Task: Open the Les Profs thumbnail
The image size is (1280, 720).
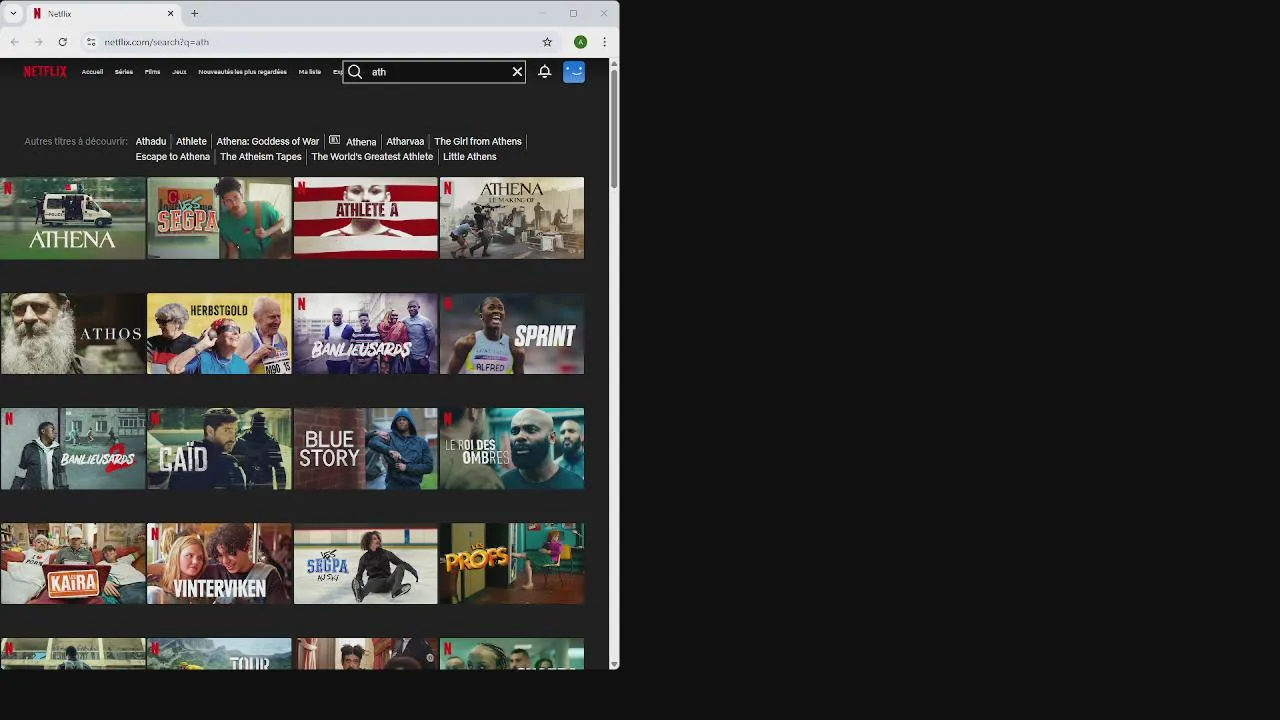Action: [512, 563]
